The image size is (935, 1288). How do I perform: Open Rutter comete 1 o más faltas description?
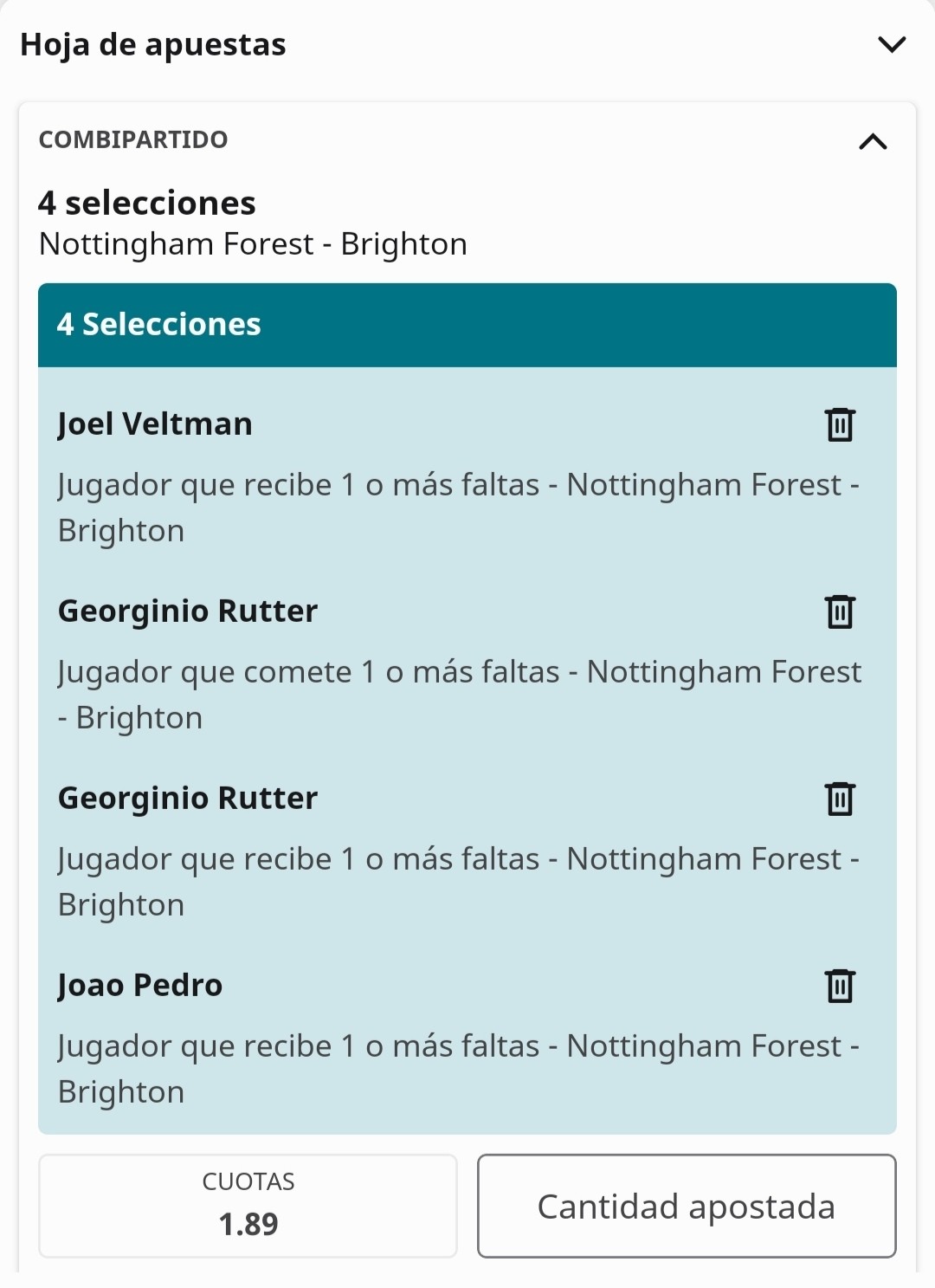click(x=460, y=695)
